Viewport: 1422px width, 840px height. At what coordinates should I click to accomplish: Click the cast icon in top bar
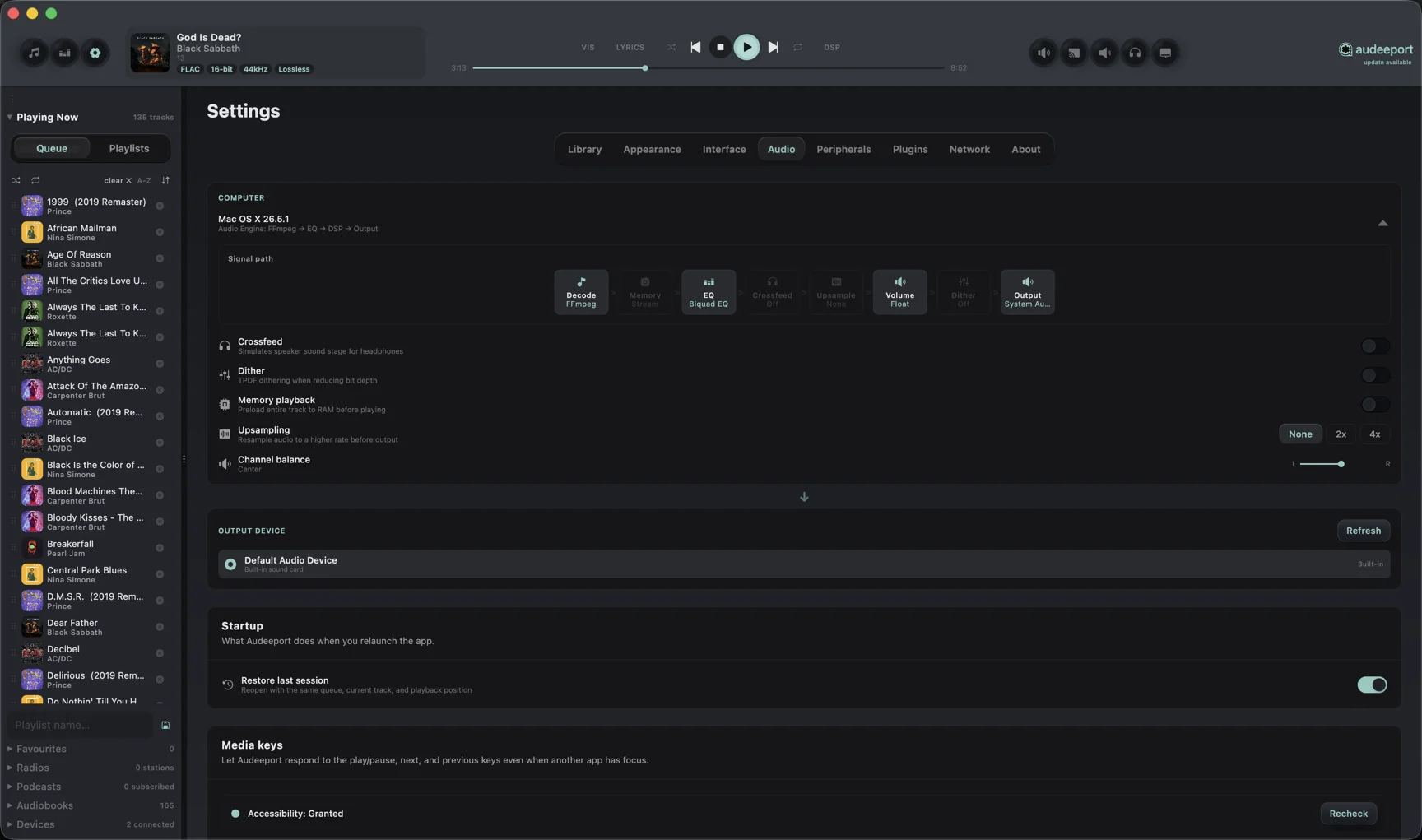[x=1074, y=53]
